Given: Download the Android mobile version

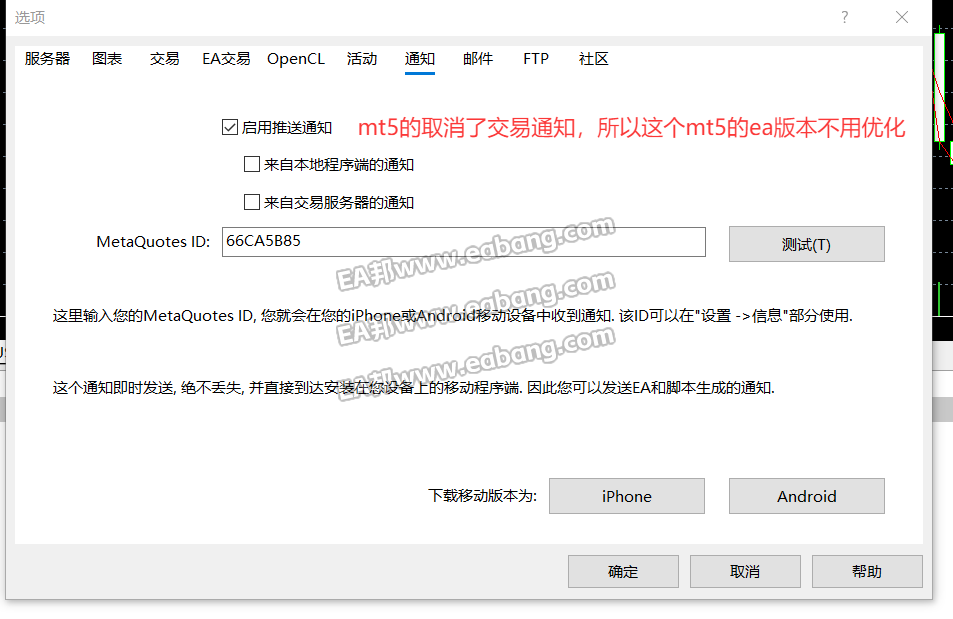Looking at the screenshot, I should (x=806, y=495).
